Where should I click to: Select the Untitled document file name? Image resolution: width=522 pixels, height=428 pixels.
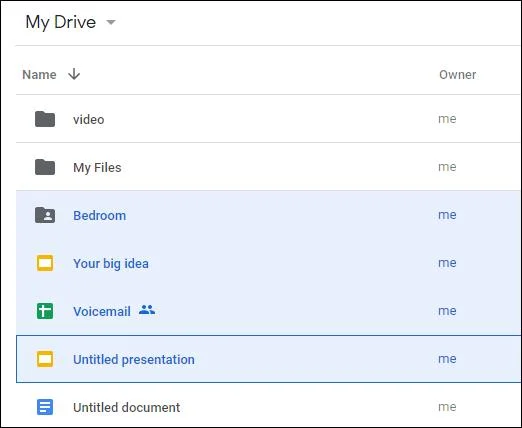click(x=127, y=408)
